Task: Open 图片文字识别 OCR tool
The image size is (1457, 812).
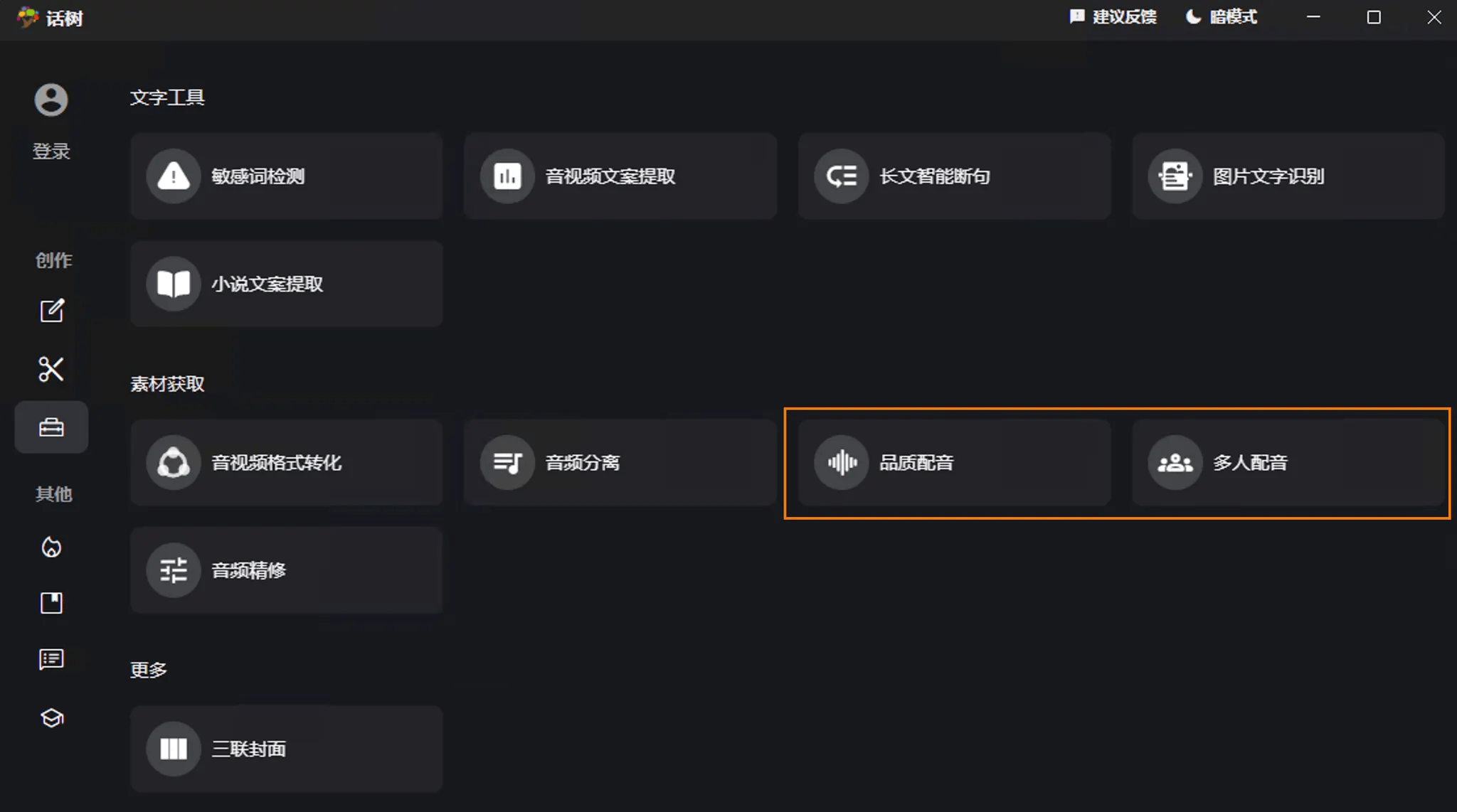Action: point(1288,176)
